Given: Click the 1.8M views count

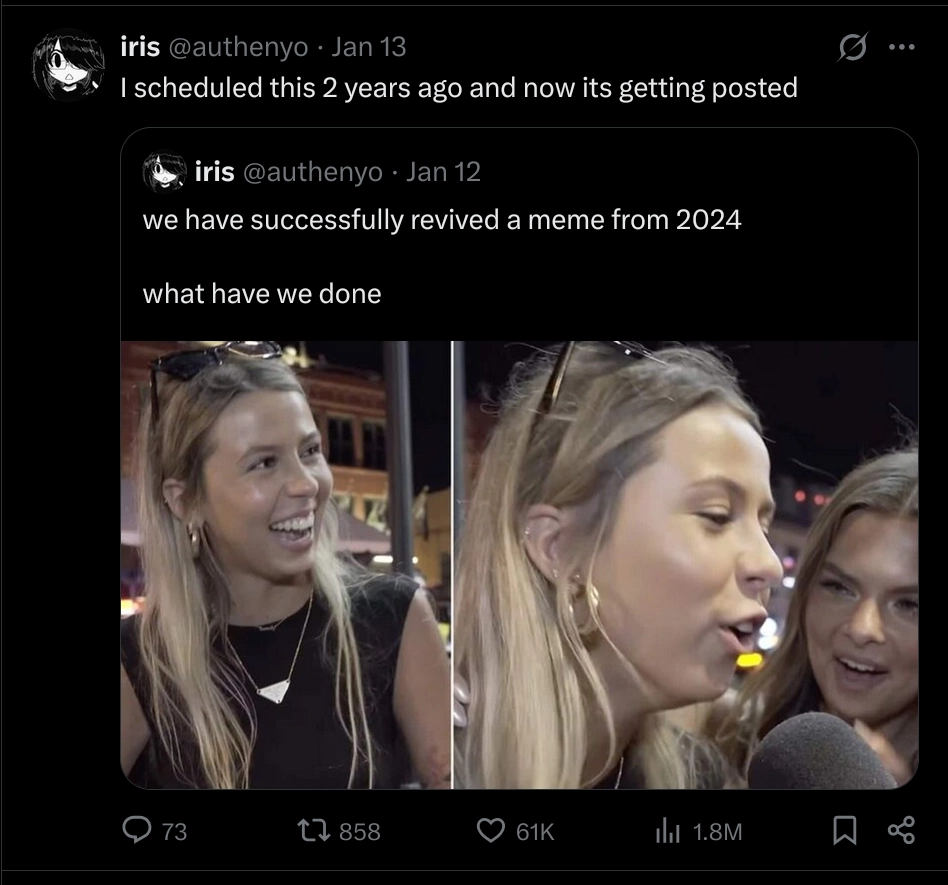Looking at the screenshot, I should (x=716, y=831).
